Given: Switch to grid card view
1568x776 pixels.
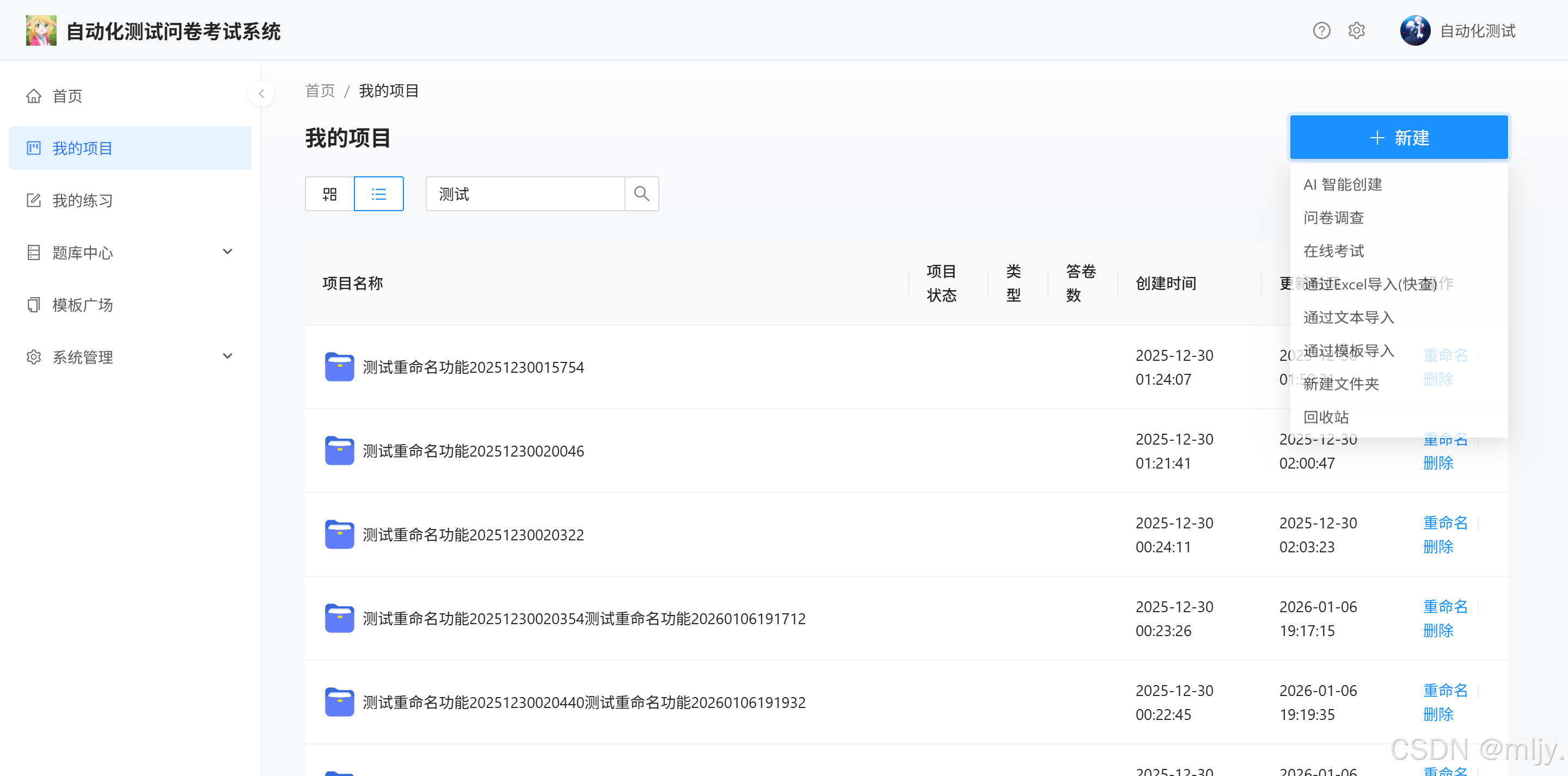Looking at the screenshot, I should coord(329,194).
